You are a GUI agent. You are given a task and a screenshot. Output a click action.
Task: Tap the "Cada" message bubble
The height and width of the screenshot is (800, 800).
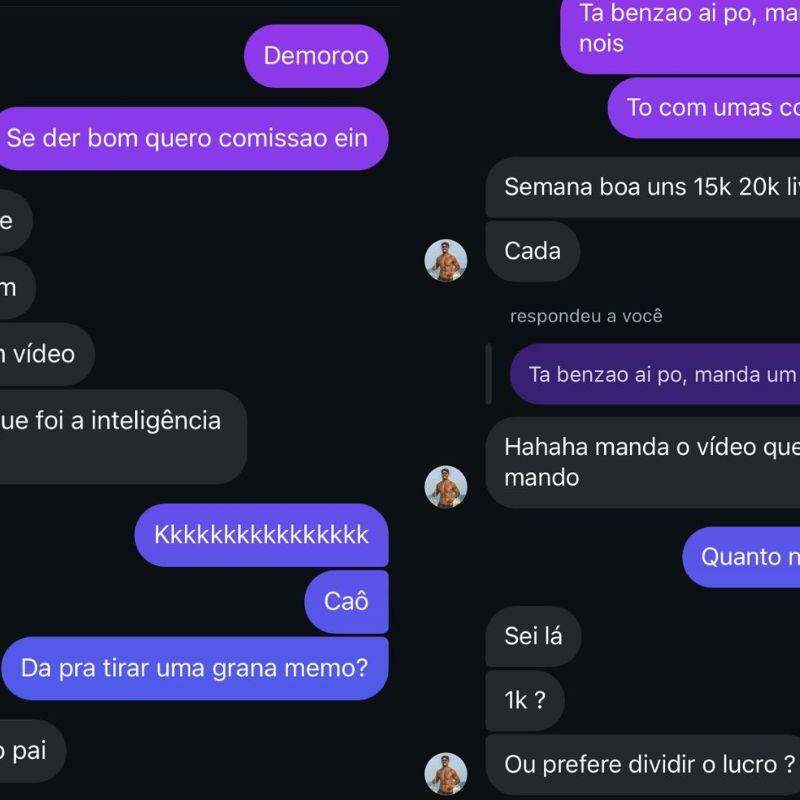click(x=533, y=251)
